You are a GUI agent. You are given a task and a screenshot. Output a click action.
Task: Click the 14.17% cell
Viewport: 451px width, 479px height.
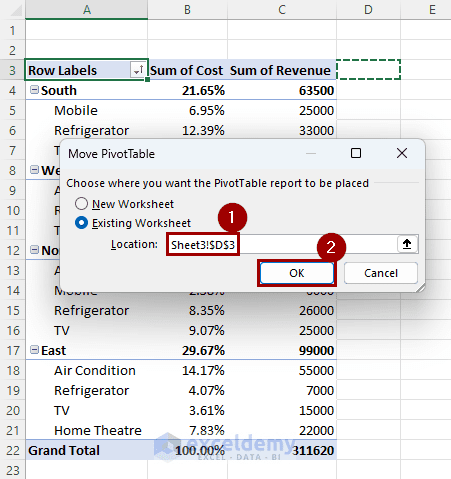[188, 370]
